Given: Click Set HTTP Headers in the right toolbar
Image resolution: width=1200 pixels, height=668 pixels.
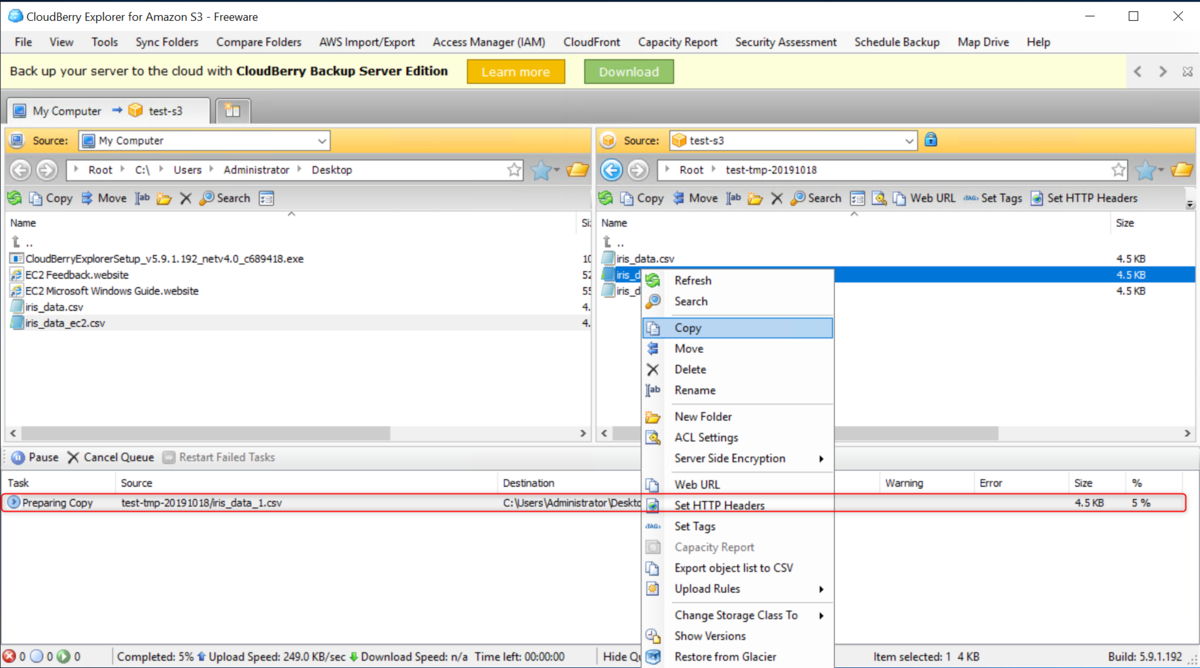Looking at the screenshot, I should (1084, 198).
